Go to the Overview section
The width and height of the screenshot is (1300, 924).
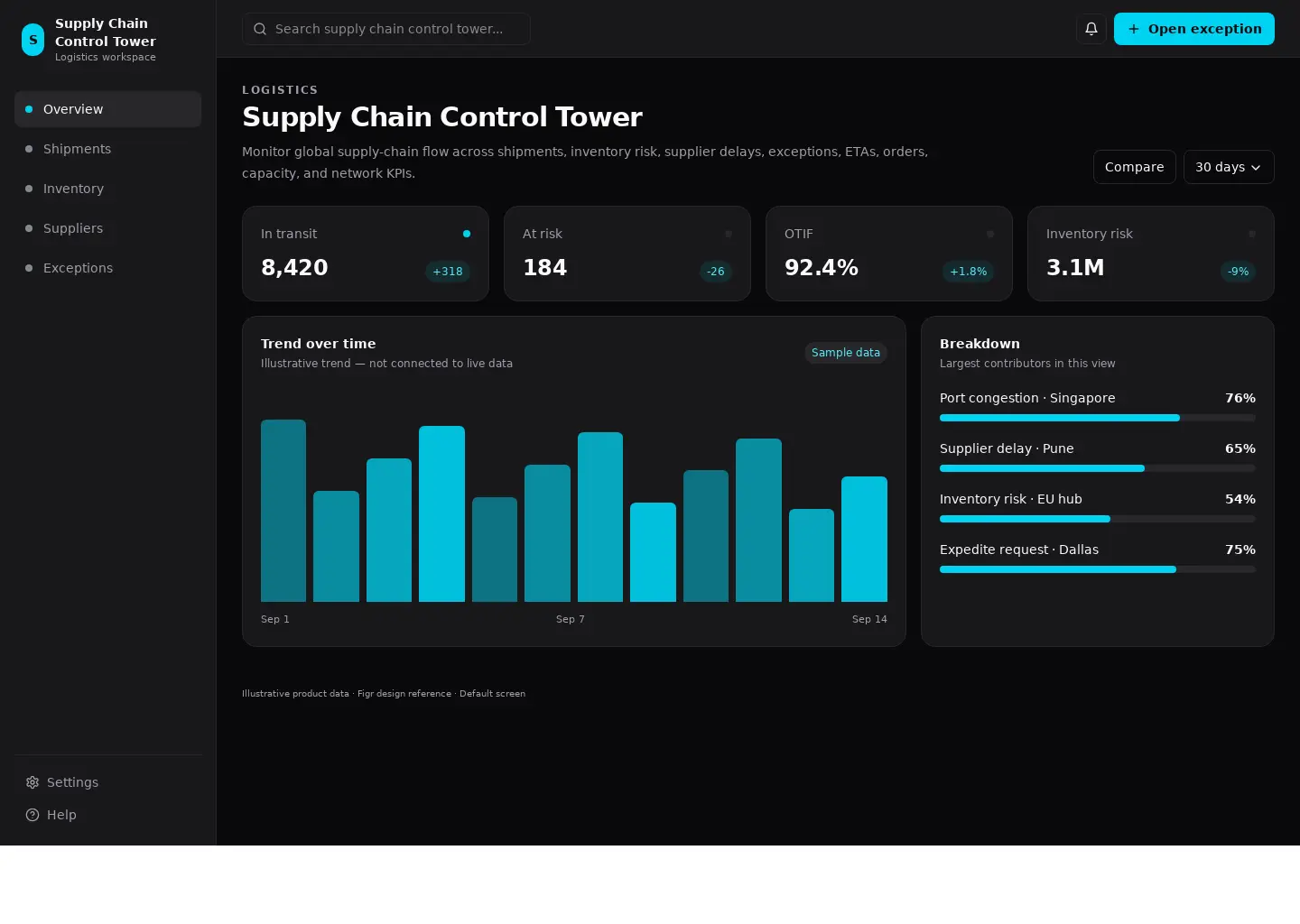(x=107, y=109)
